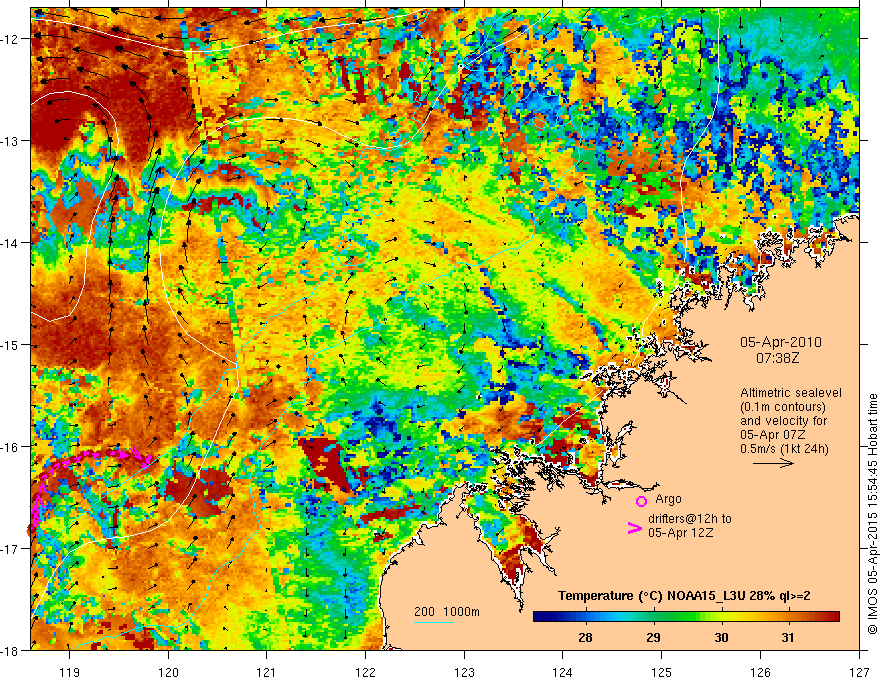The image size is (880, 680).
Task: Click the cyan 200 1000m isobath legend line
Action: coord(434,622)
